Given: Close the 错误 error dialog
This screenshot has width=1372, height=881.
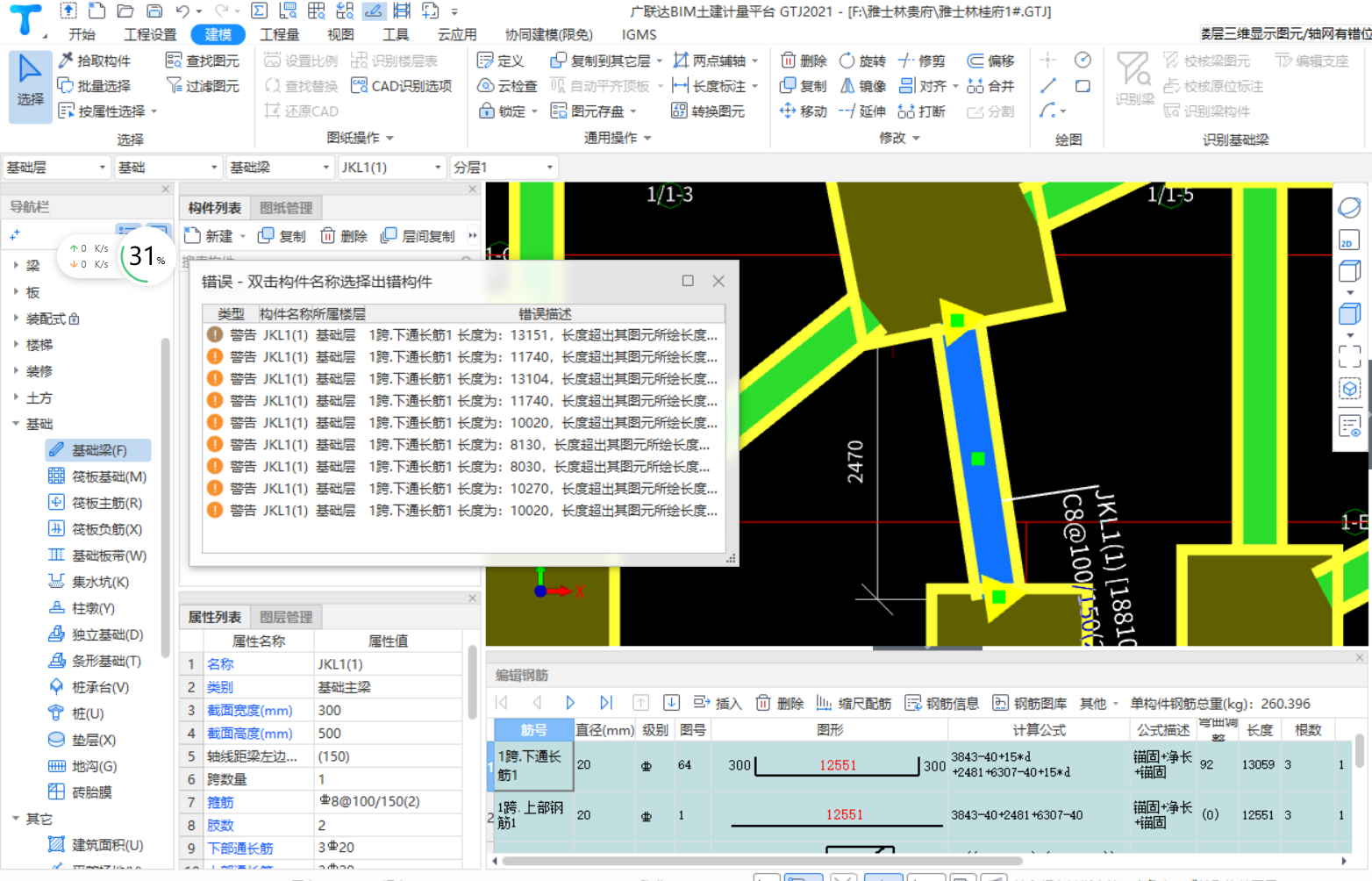Looking at the screenshot, I should [x=718, y=281].
